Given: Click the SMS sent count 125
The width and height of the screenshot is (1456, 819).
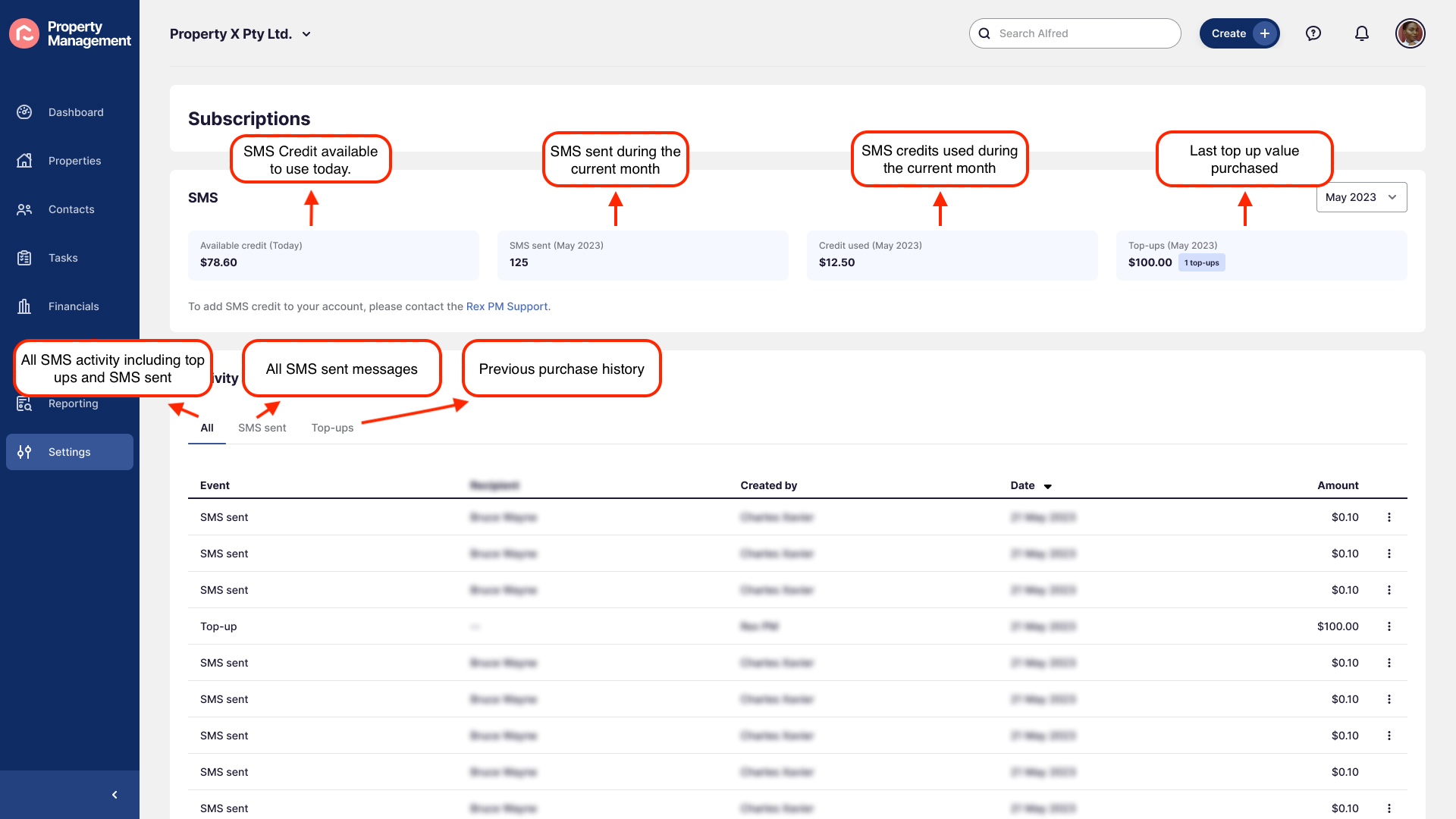Looking at the screenshot, I should (x=519, y=262).
